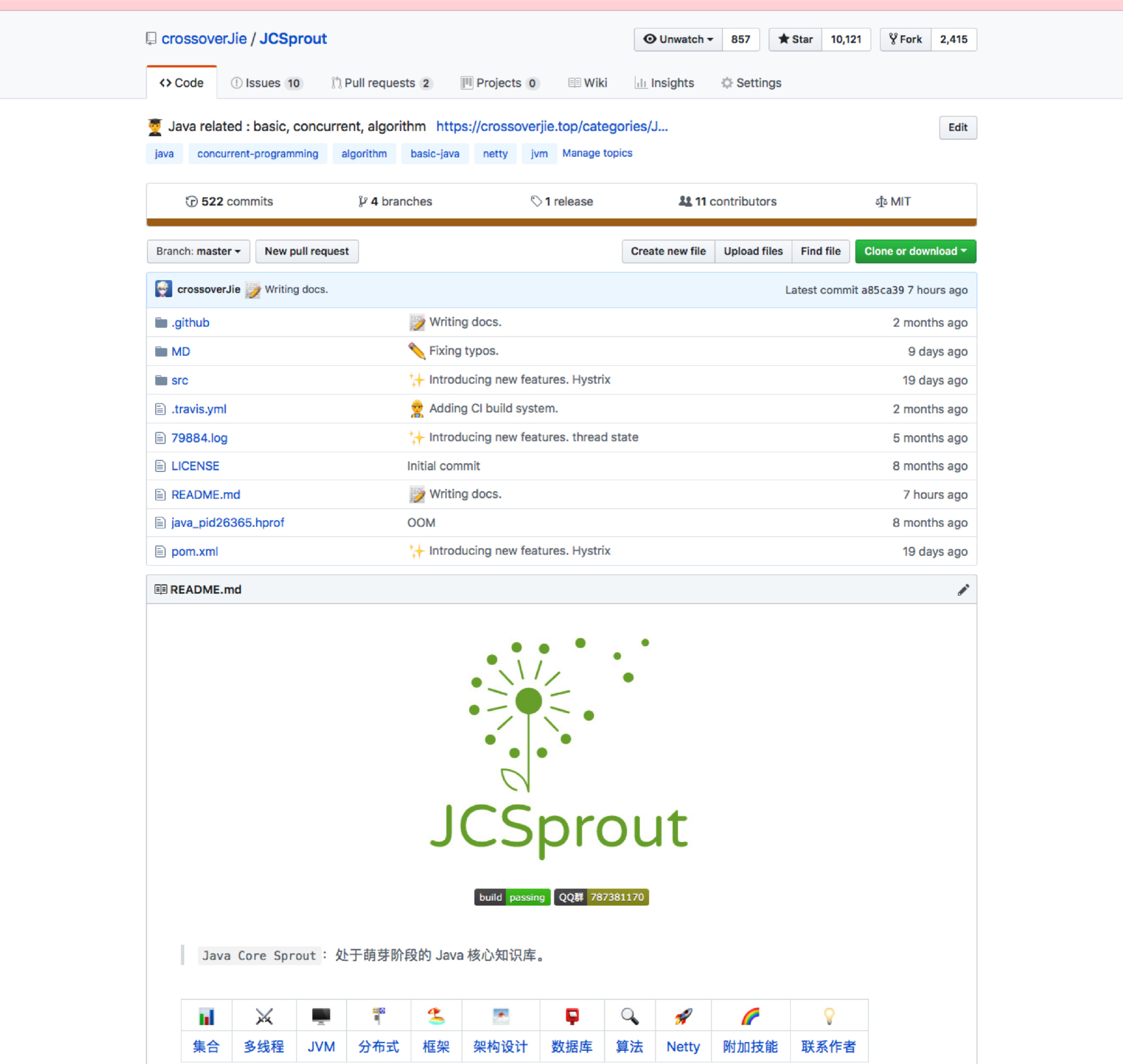This screenshot has width=1123, height=1064.
Task: Click the 框架 island icon
Action: pyautogui.click(x=436, y=1016)
